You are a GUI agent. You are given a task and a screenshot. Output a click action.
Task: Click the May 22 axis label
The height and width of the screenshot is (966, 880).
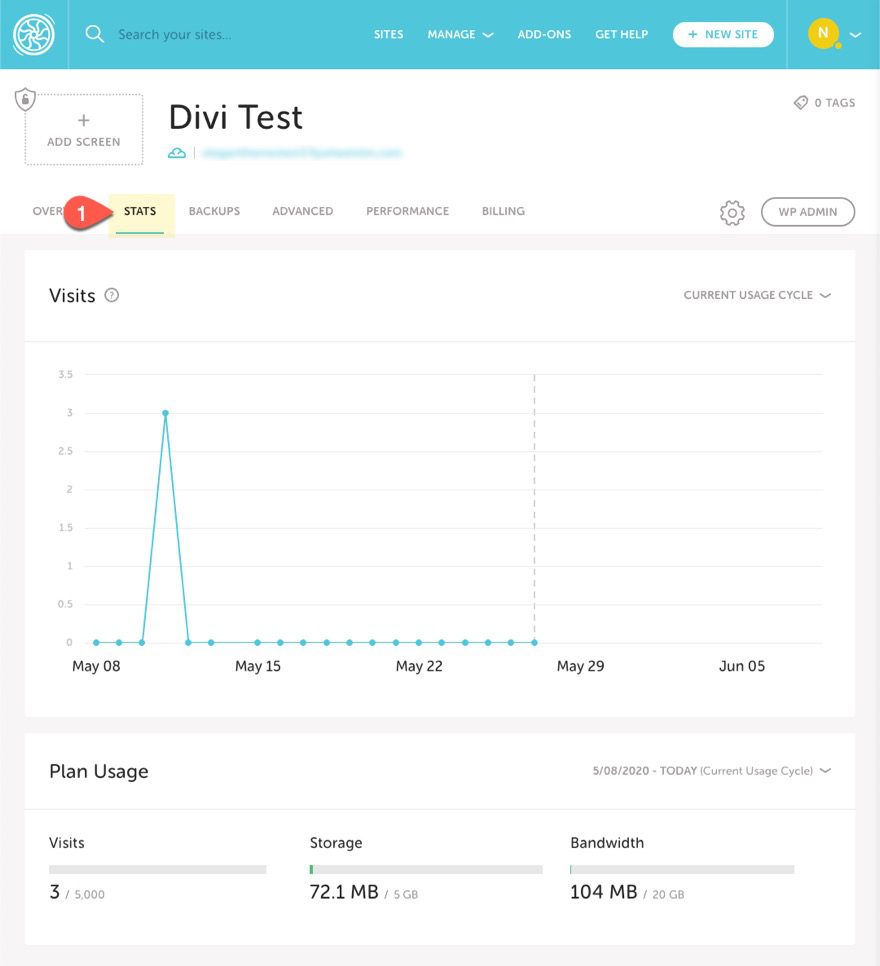tap(419, 666)
